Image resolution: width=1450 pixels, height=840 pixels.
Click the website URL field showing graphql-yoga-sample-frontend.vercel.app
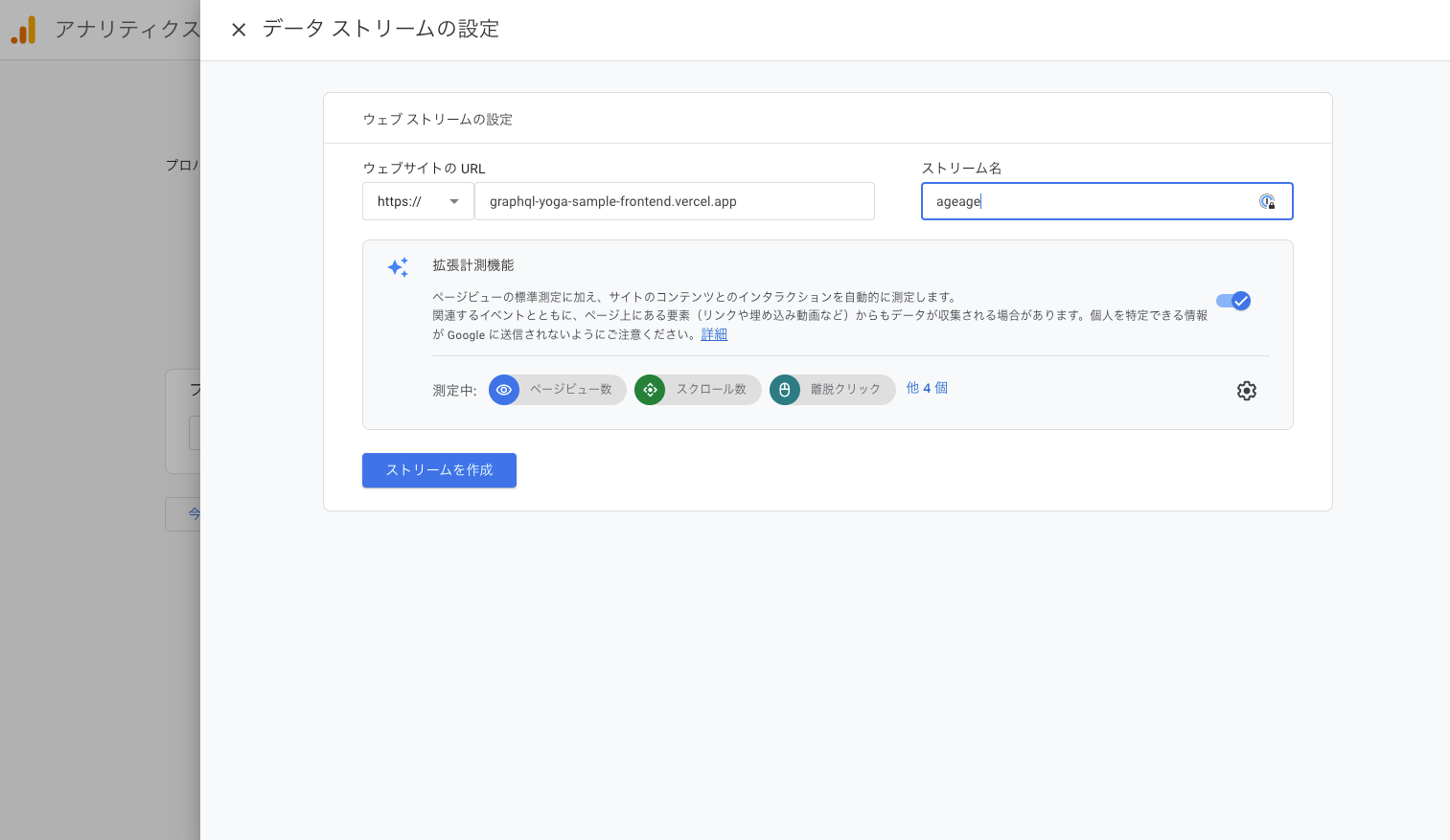pyautogui.click(x=675, y=201)
